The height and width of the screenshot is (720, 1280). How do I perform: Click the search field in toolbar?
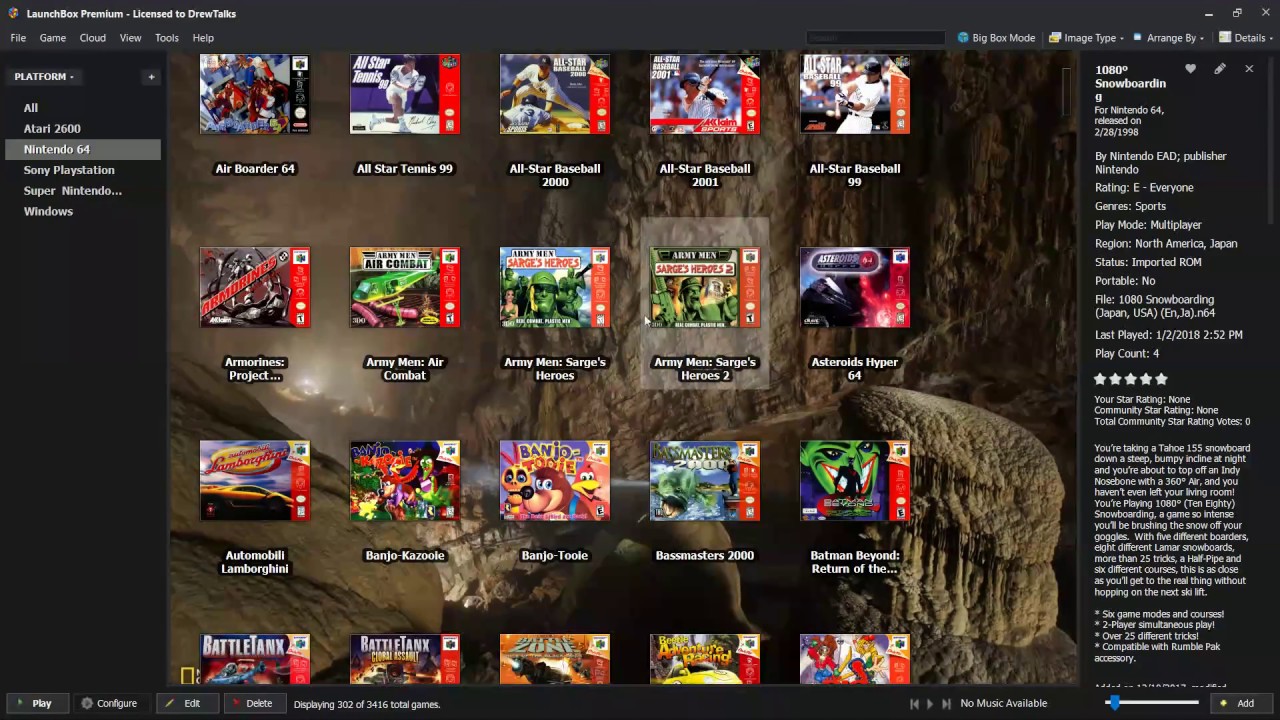coord(875,38)
